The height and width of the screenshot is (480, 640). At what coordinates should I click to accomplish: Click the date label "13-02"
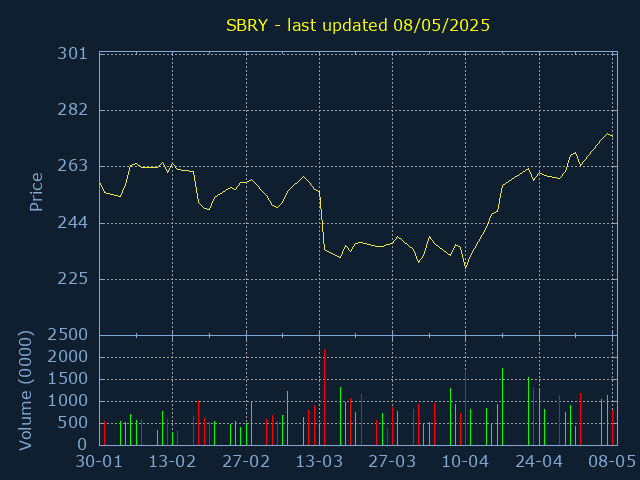click(x=172, y=462)
